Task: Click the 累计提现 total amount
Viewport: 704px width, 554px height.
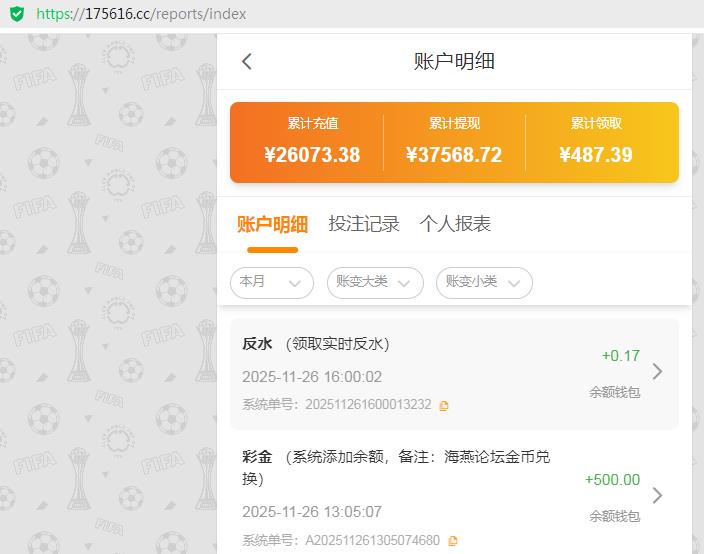Action: [x=454, y=155]
